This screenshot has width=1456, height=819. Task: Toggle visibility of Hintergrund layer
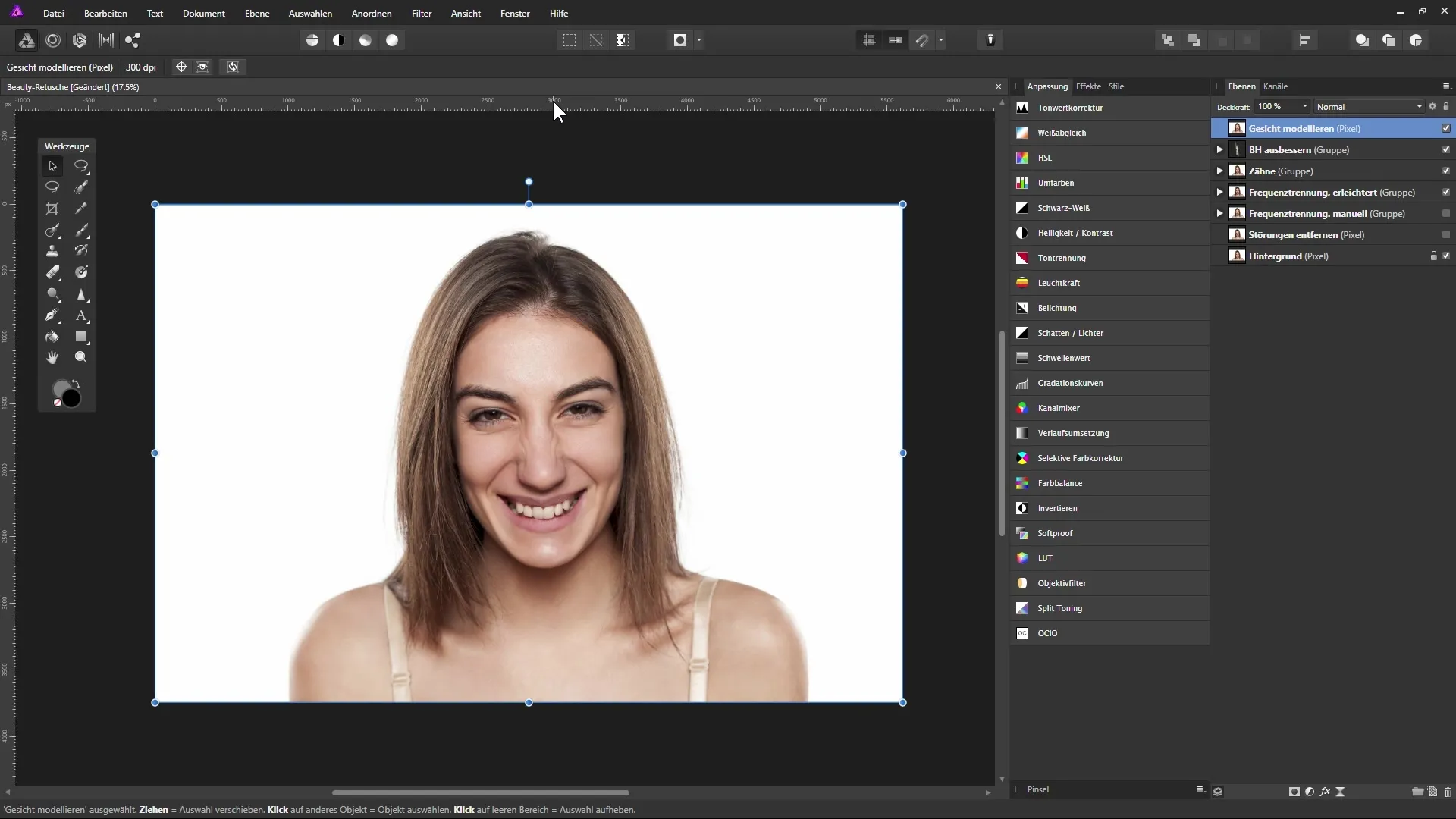[1446, 256]
